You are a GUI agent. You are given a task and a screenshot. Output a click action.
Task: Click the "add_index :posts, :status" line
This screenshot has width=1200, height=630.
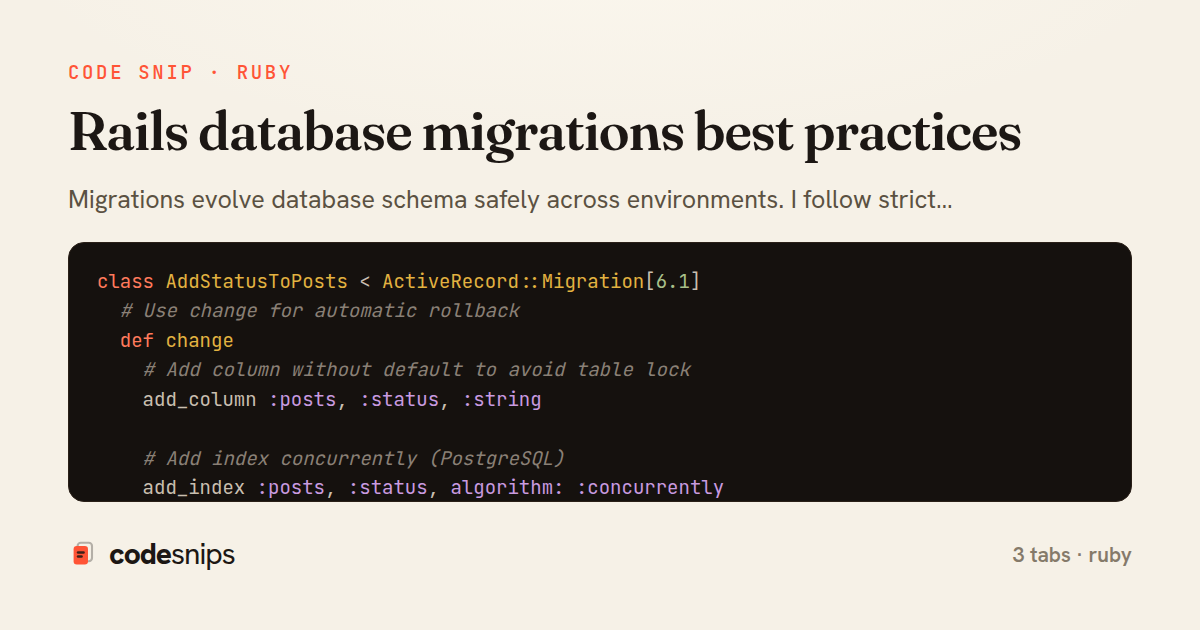point(433,488)
